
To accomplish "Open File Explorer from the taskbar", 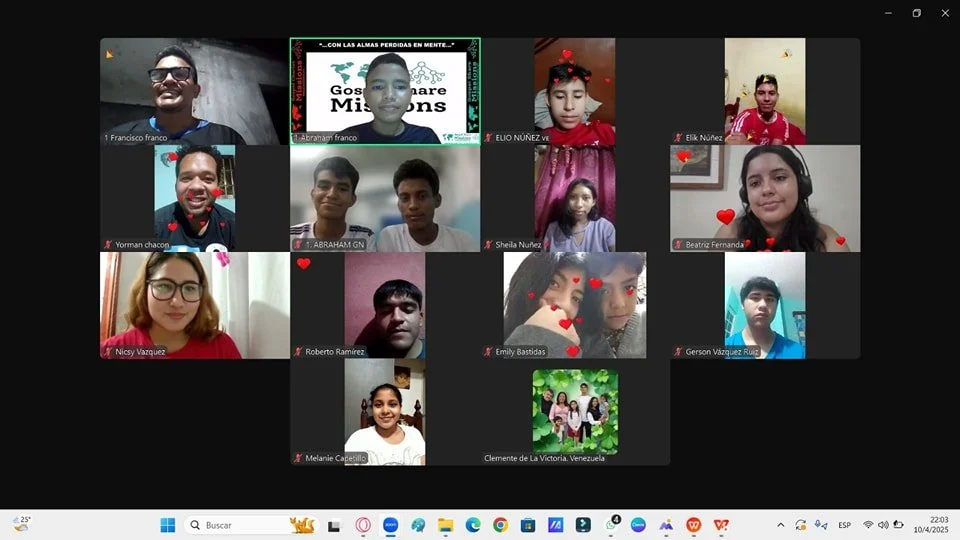I will 445,525.
